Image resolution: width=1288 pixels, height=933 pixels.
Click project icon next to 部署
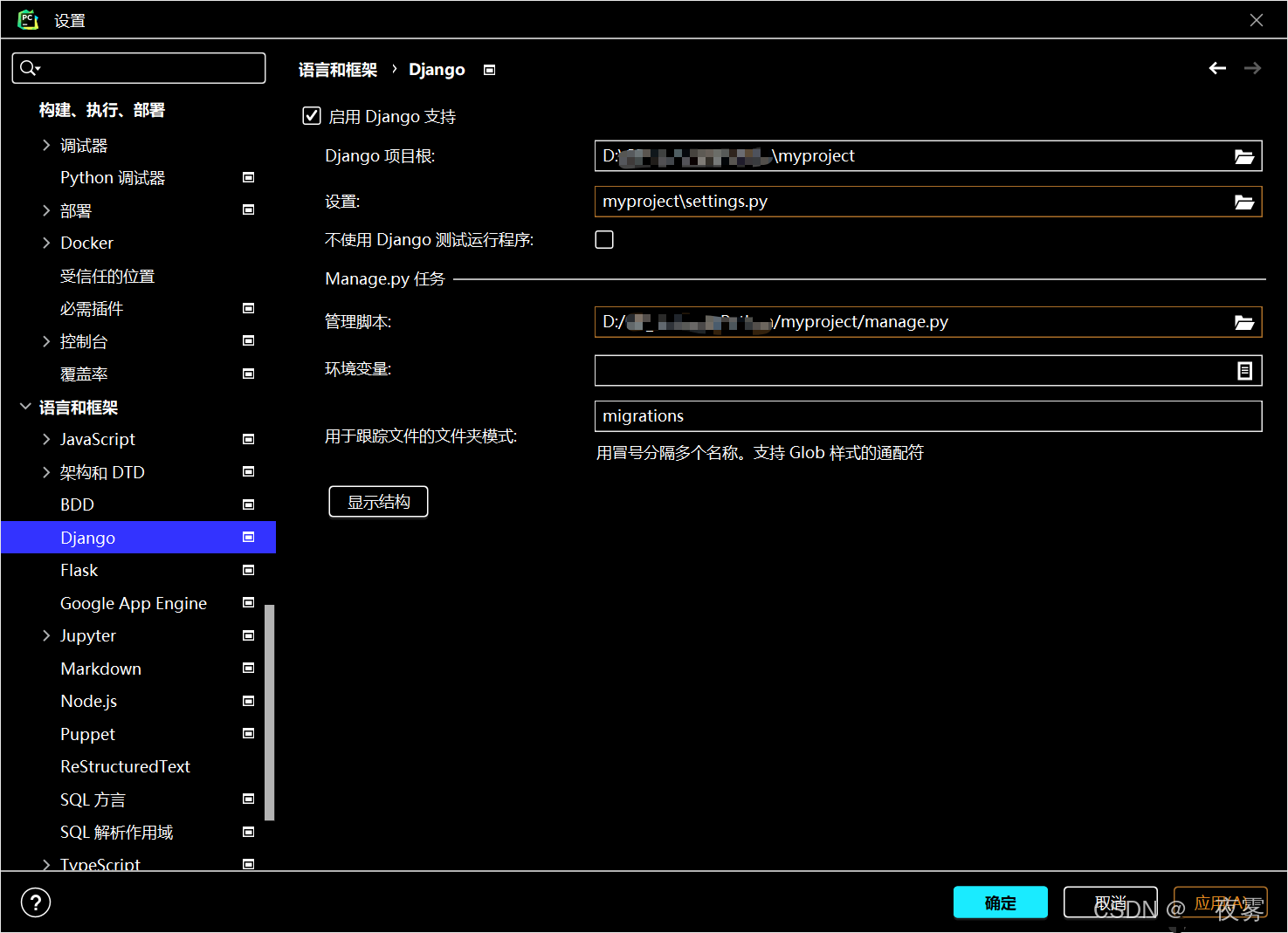pyautogui.click(x=248, y=209)
